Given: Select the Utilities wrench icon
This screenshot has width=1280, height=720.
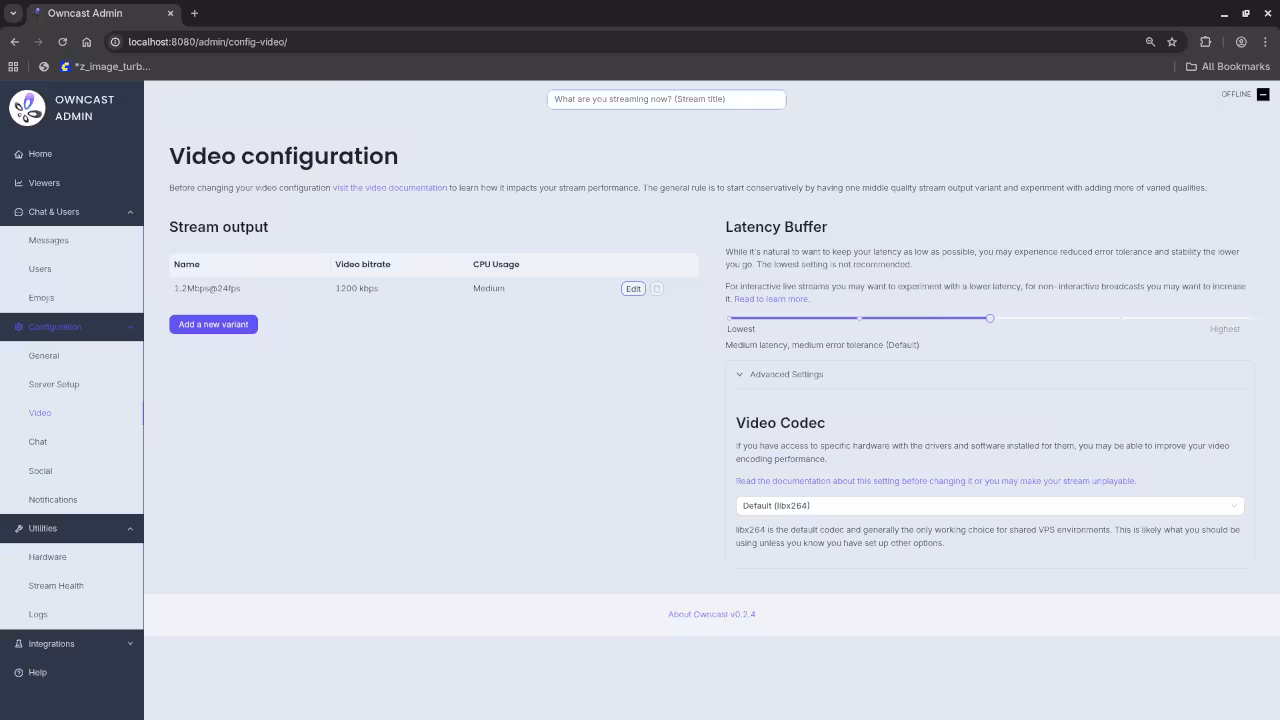Looking at the screenshot, I should 18,528.
